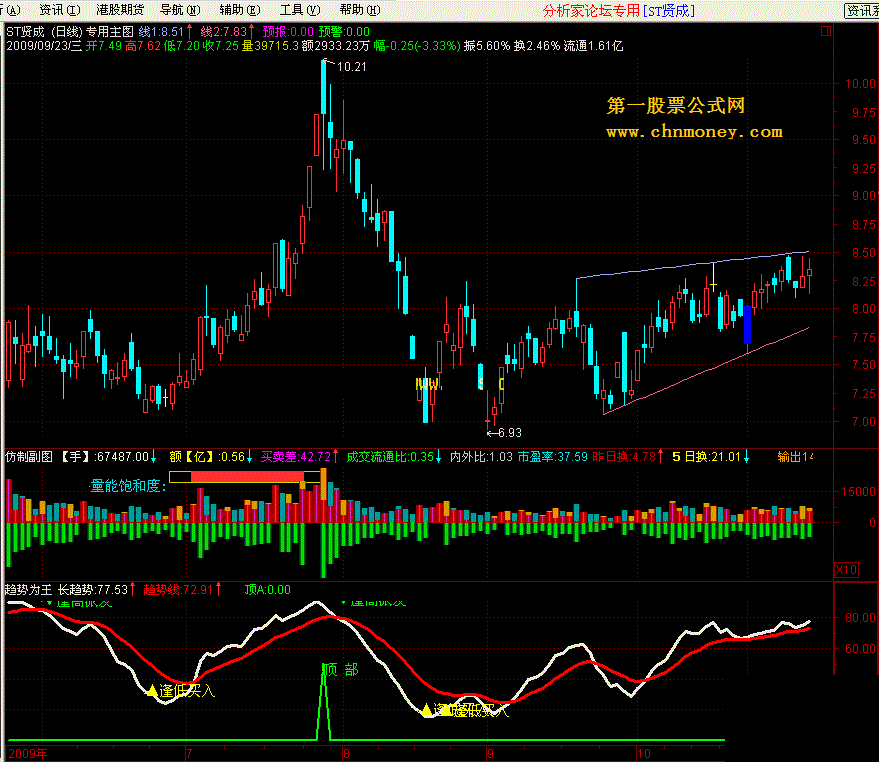Click the turnover amount 额2933.23万
879x762 pixels.
(x=336, y=46)
